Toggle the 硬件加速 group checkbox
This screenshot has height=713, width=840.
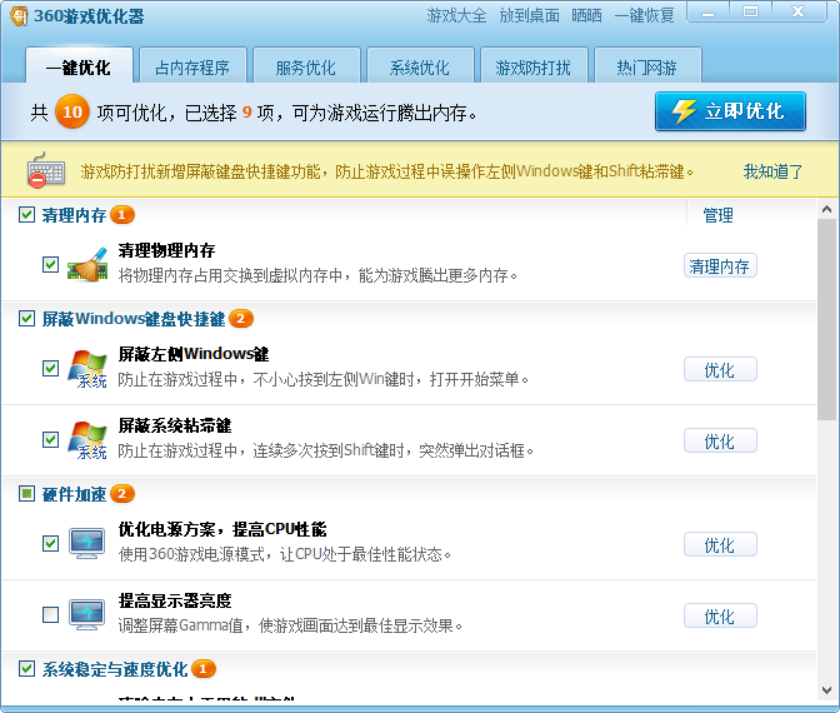click(27, 494)
